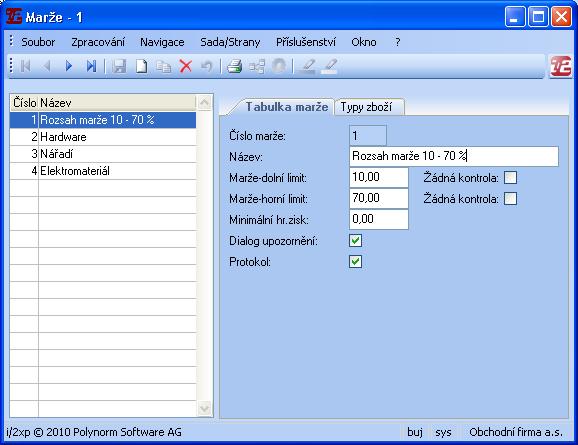
Task: Open the Příslušenství menu
Action: 306,42
